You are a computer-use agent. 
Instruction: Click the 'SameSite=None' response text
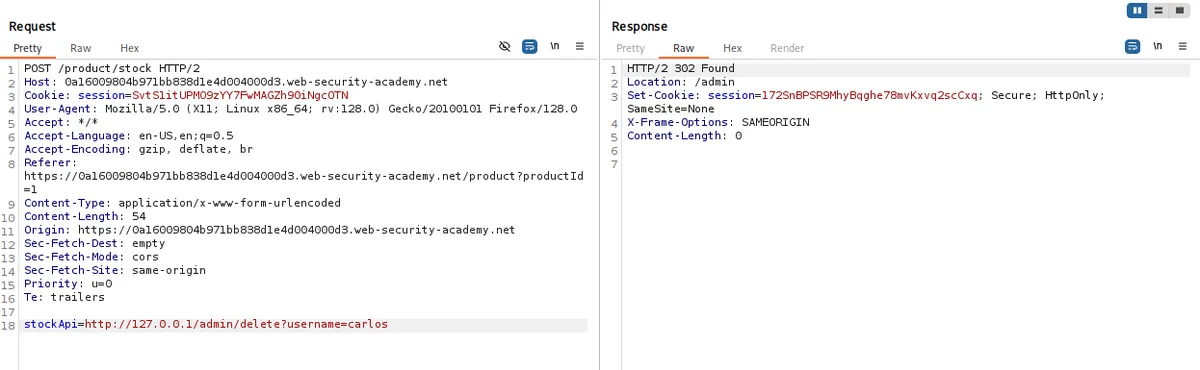tap(670, 108)
